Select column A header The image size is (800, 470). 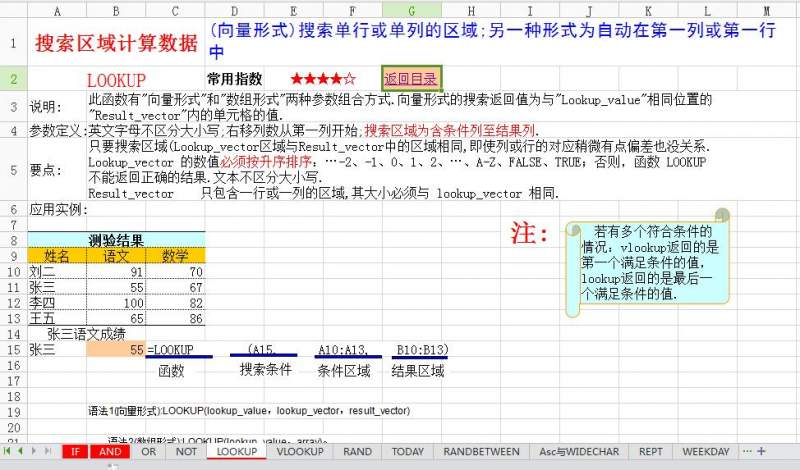[x=57, y=11]
